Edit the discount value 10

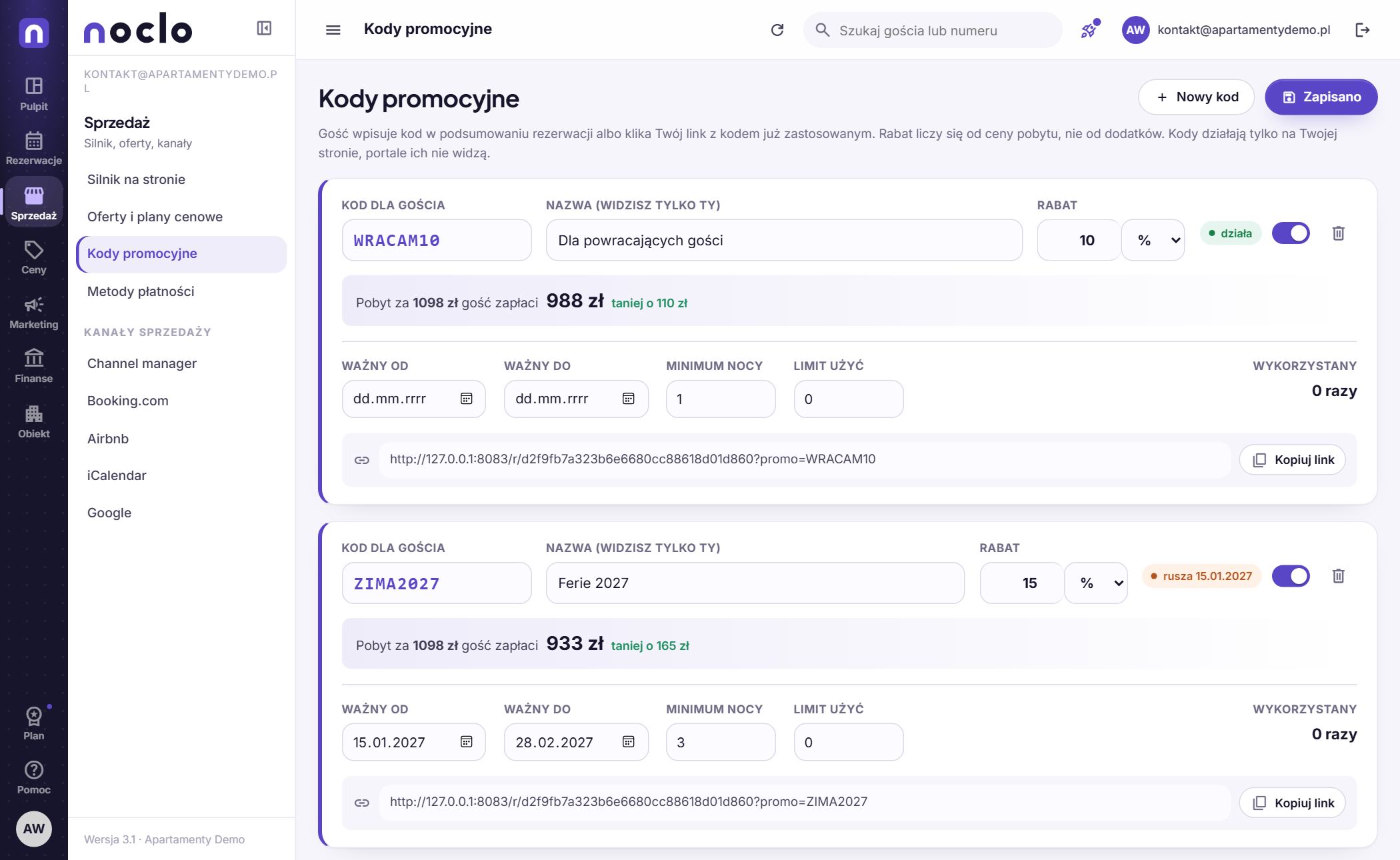pyautogui.click(x=1079, y=240)
